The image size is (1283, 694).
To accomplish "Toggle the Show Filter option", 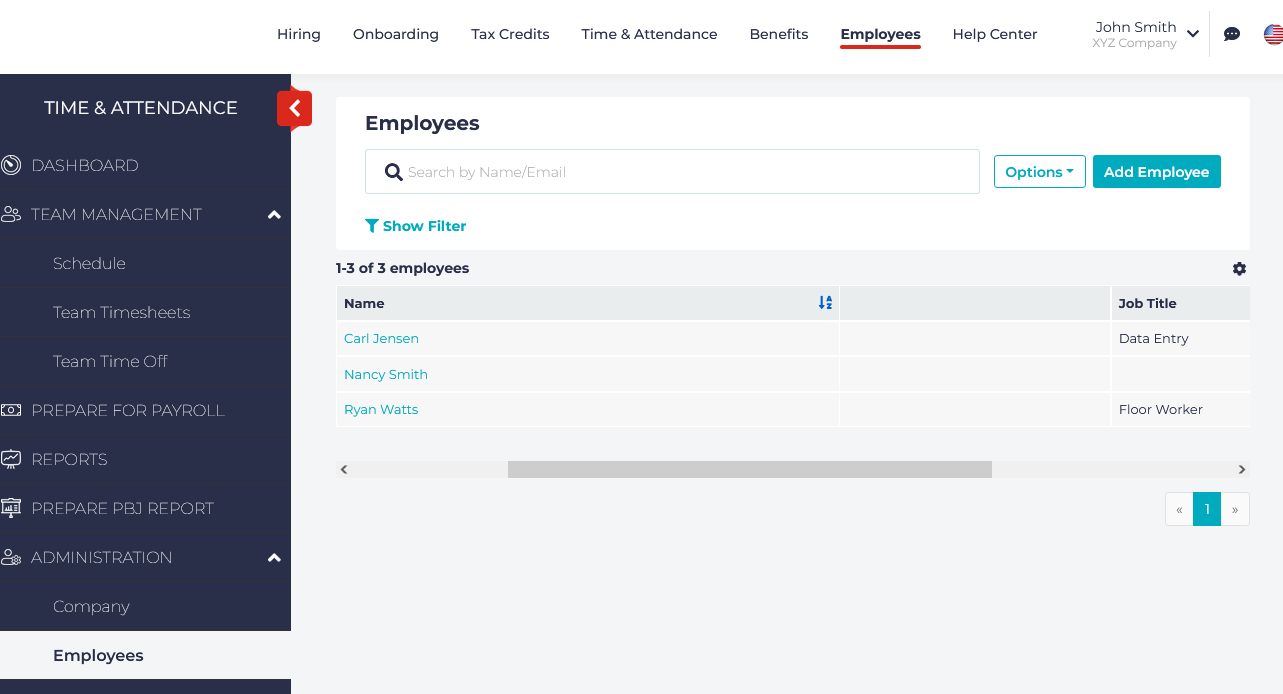I will 415,225.
